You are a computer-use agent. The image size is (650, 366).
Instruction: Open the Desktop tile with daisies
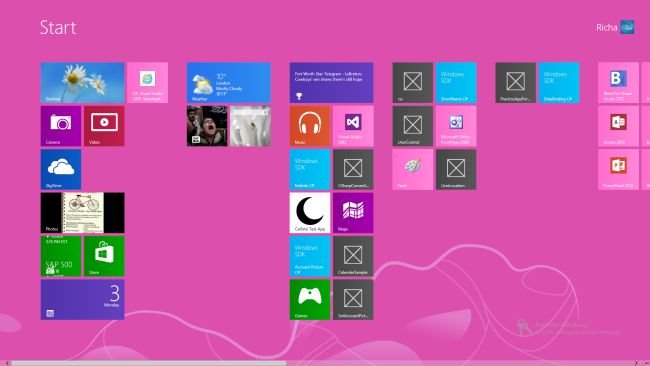(82, 82)
